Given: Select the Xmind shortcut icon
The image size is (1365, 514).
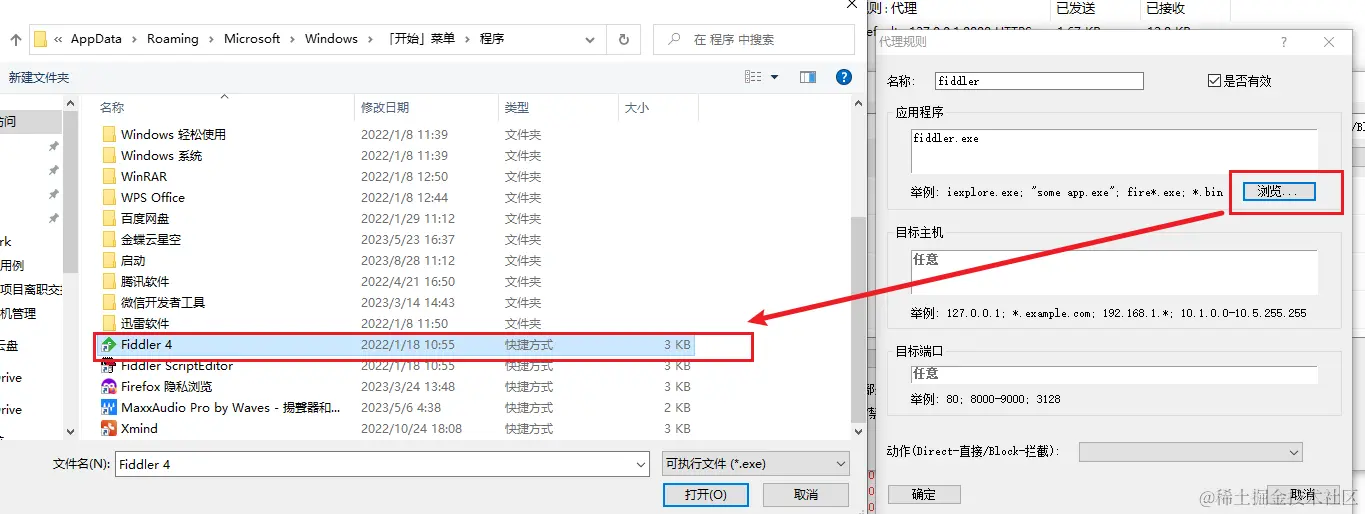Looking at the screenshot, I should point(109,429).
